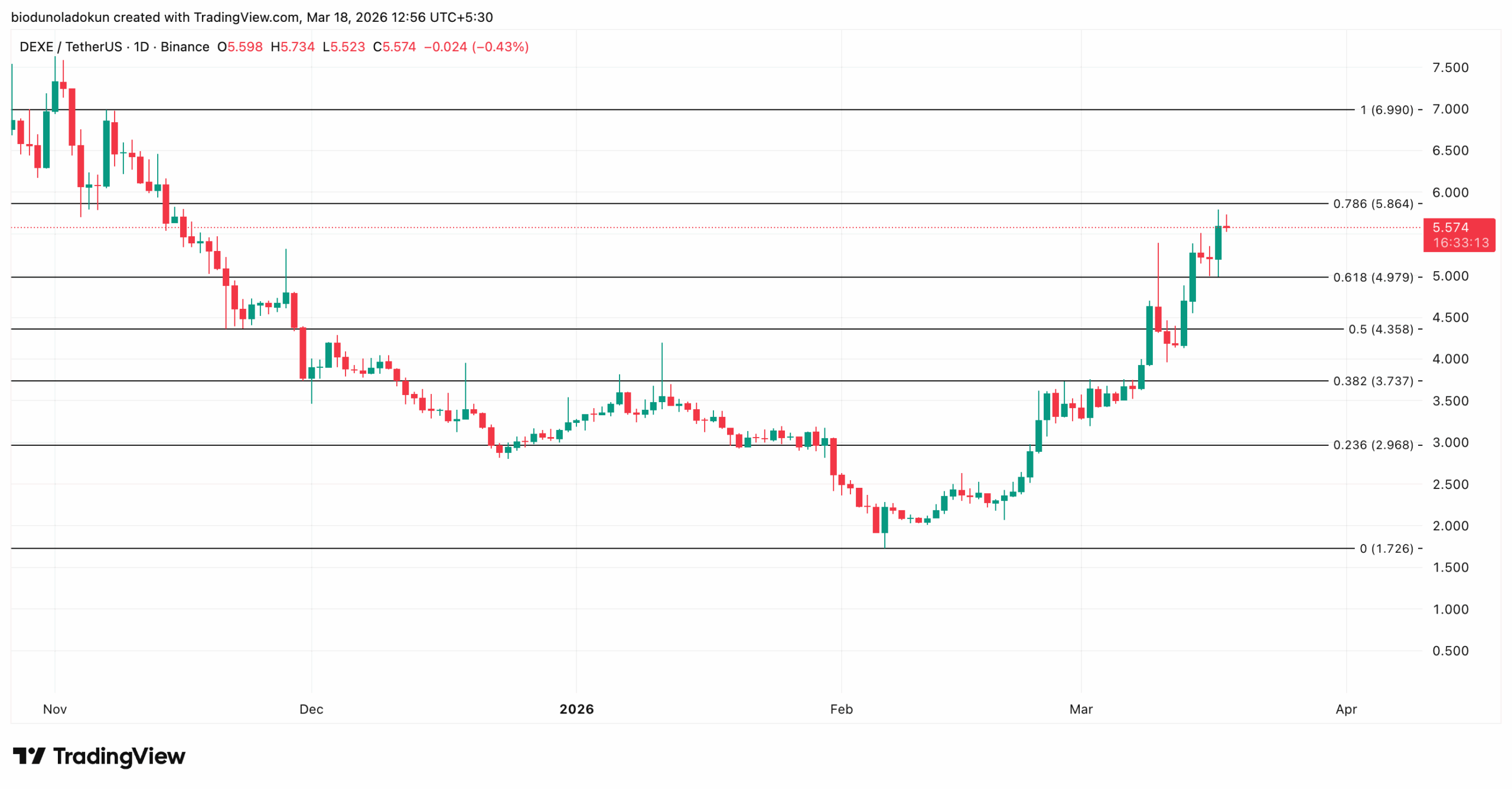Click the Apr time axis label

coord(1346,709)
